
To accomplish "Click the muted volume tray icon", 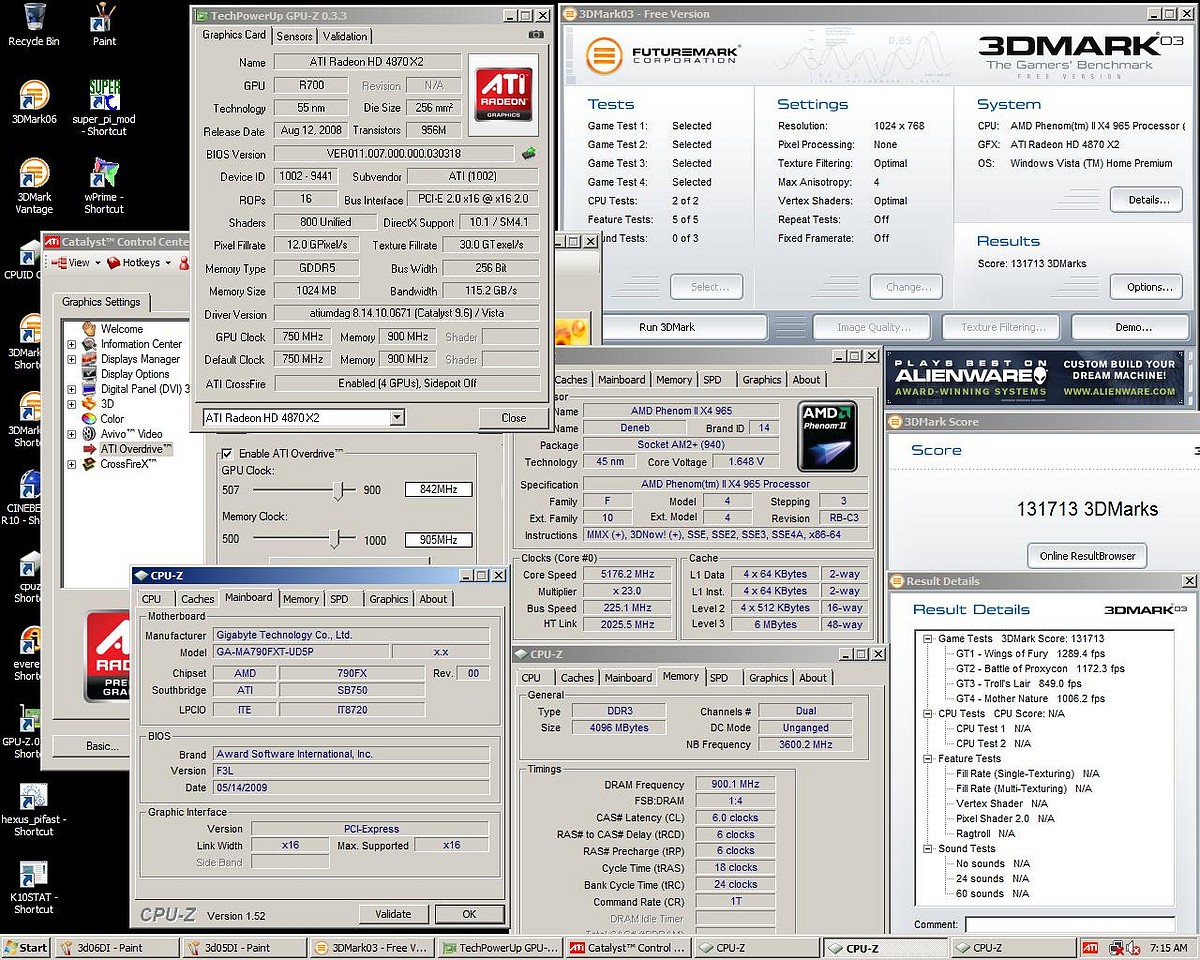I will tap(1133, 947).
